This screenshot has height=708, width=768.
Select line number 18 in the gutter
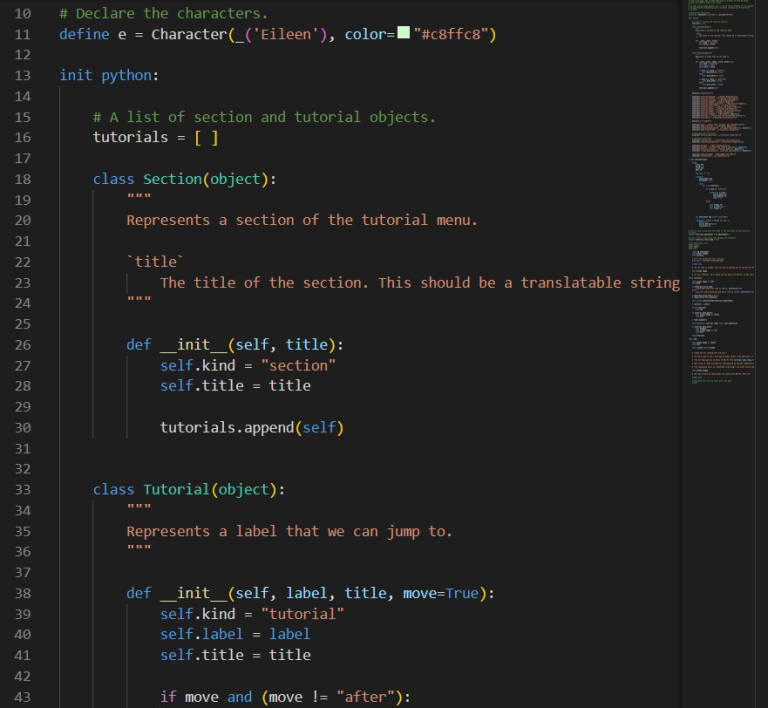22,179
